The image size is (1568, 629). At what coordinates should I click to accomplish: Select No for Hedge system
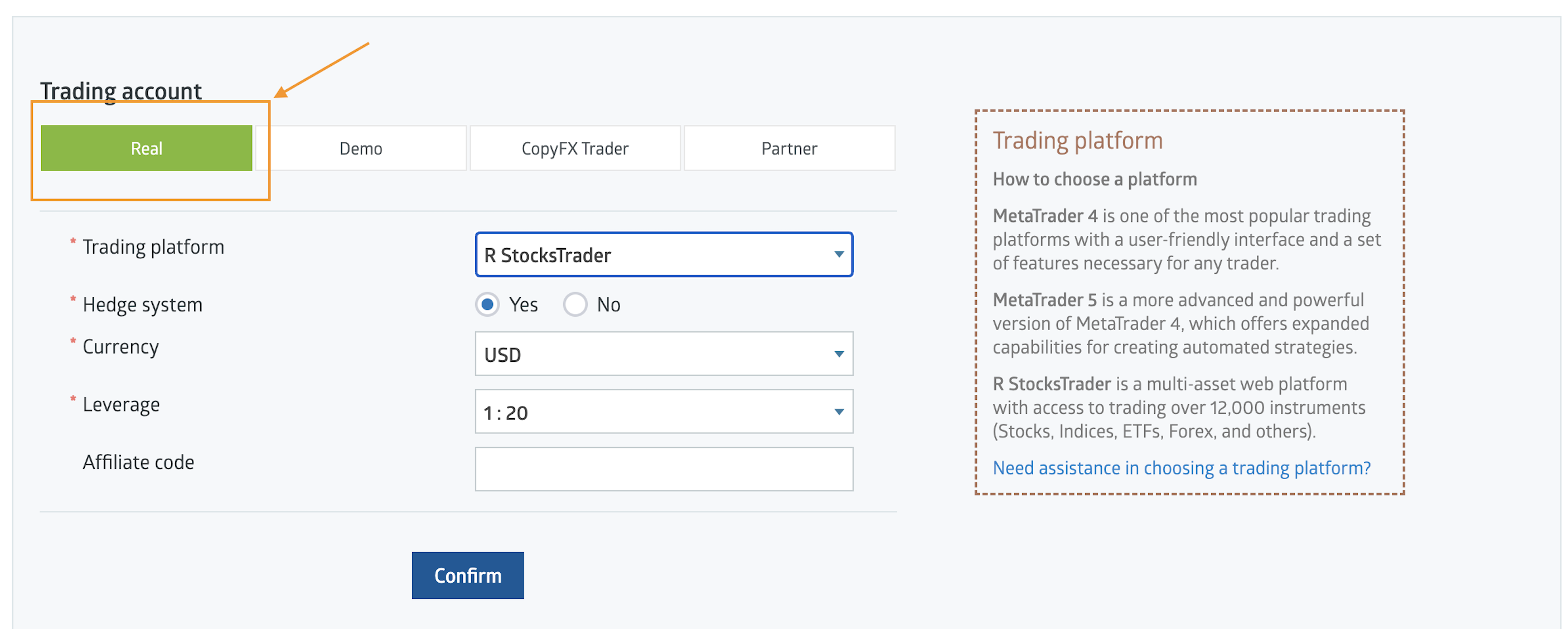pyautogui.click(x=575, y=304)
